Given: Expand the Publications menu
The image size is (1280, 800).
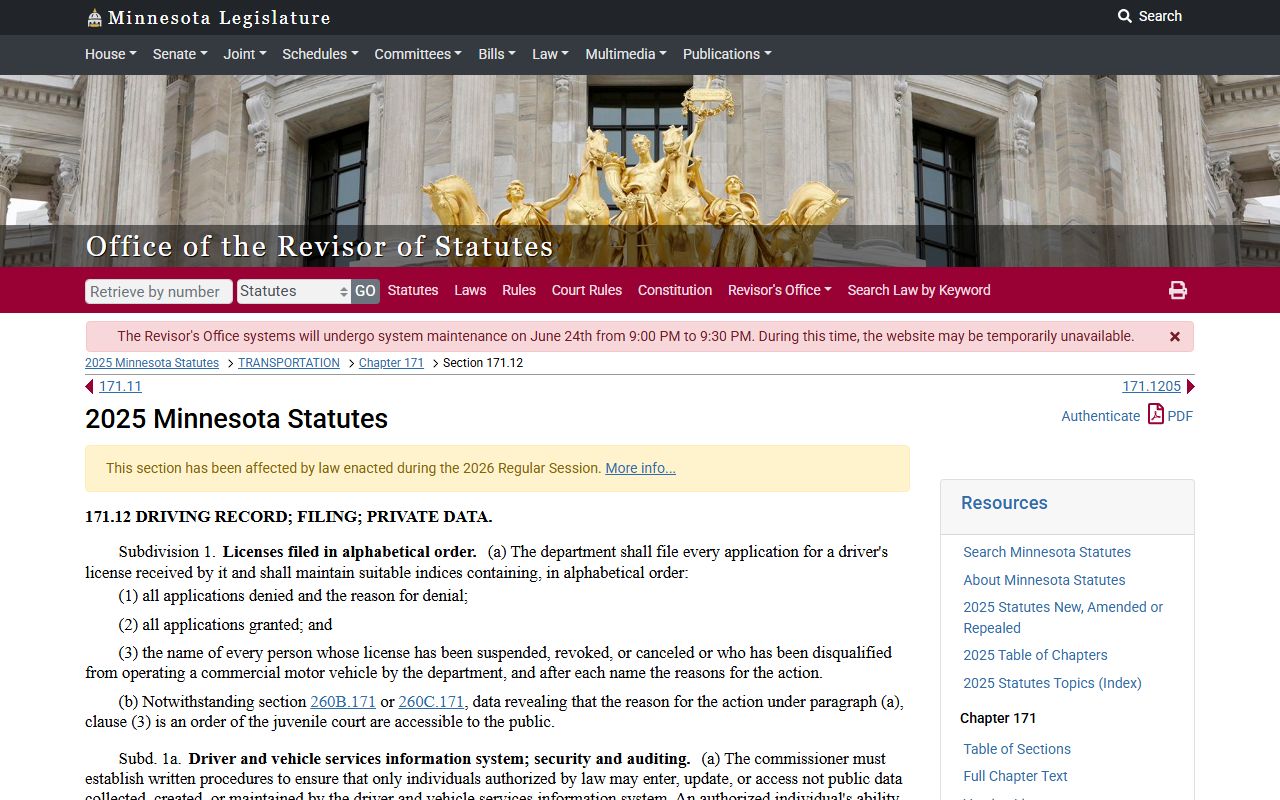Looking at the screenshot, I should click(727, 54).
